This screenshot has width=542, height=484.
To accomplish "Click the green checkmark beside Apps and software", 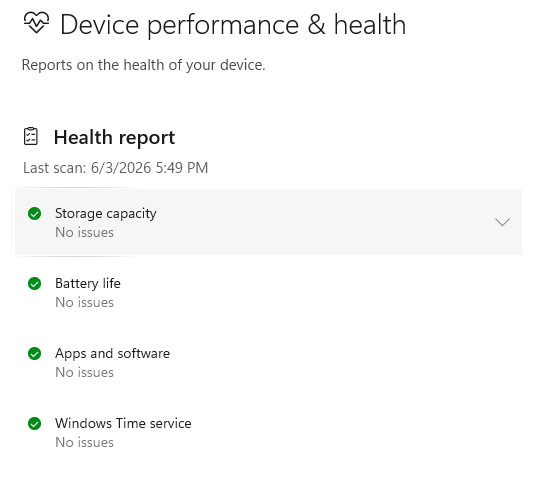I will 35,353.
